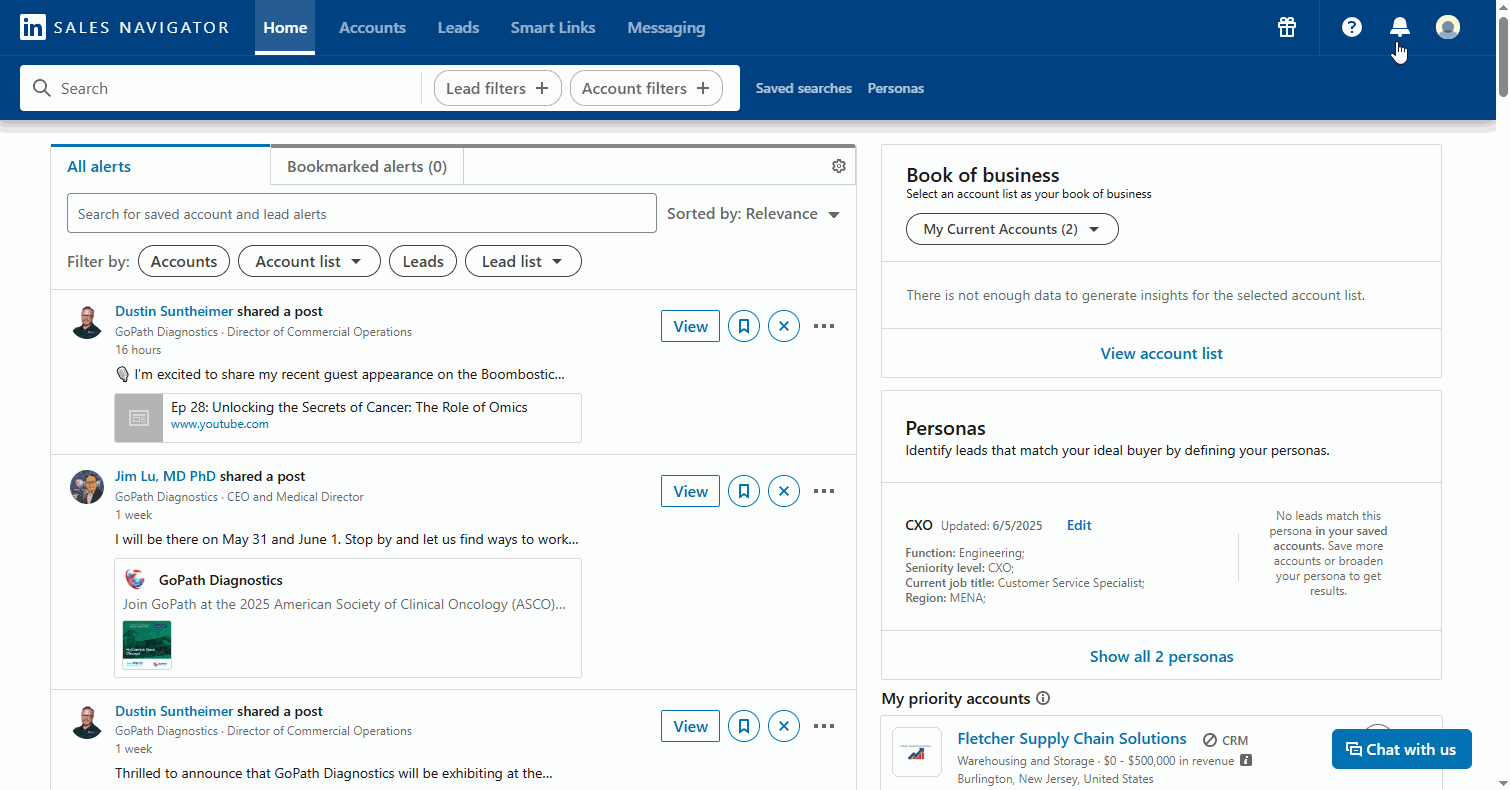View Jim Lu's shared post
The width and height of the screenshot is (1510, 790).
[x=690, y=491]
